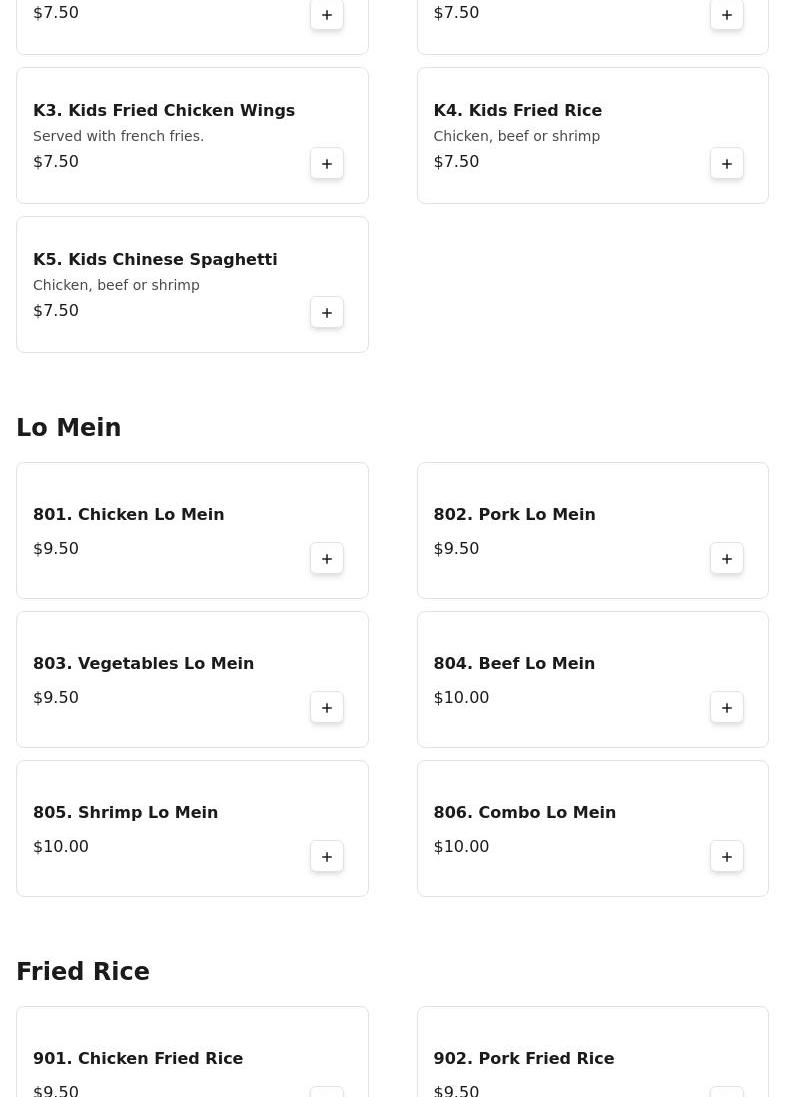
Task: Open 804. Beef Lo Mein title
Action: pos(514,663)
